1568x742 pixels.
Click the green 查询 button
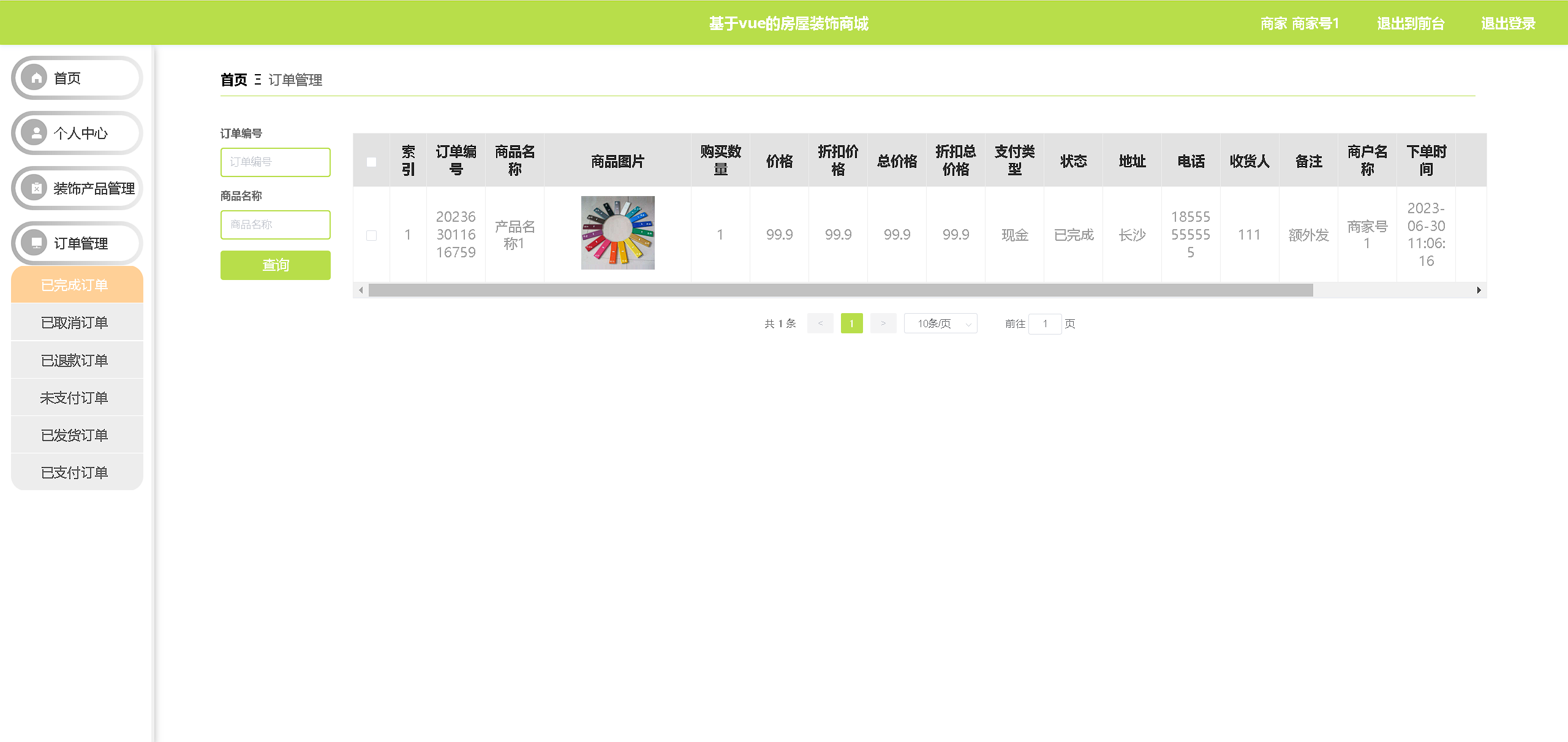pos(276,265)
